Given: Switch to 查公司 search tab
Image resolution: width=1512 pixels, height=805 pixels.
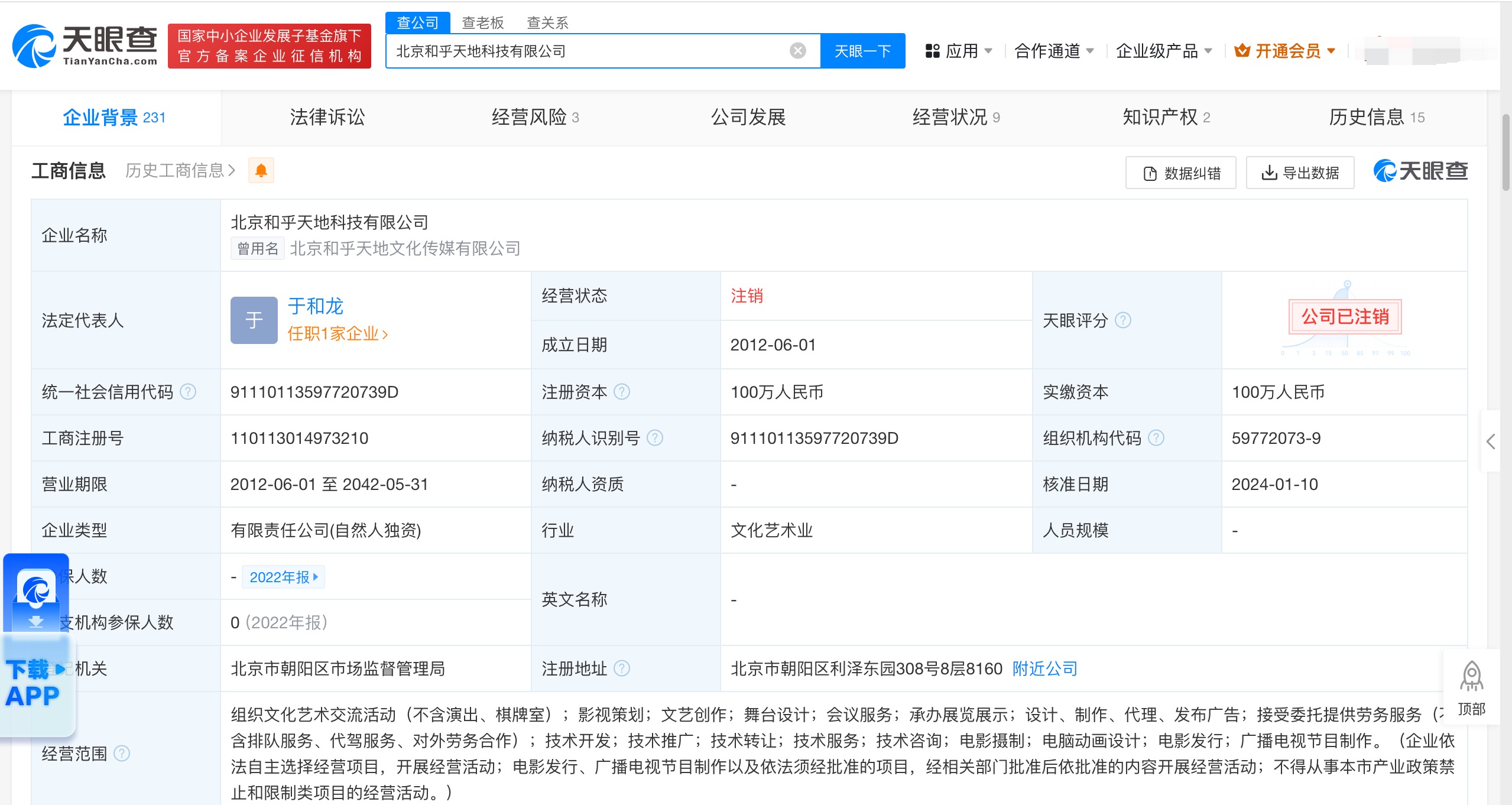Looking at the screenshot, I should 417,22.
